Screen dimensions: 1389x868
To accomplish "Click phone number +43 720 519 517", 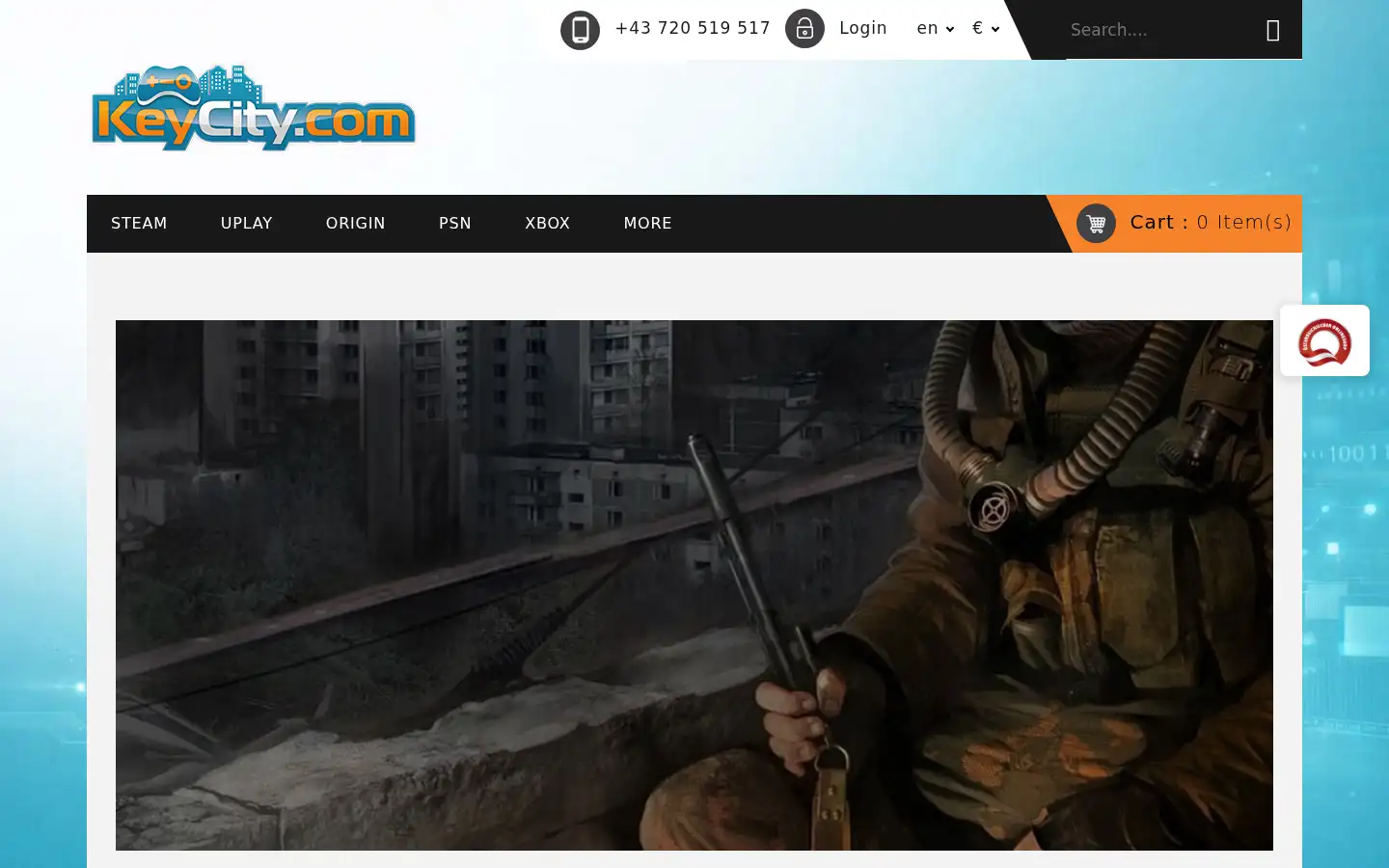I will pyautogui.click(x=693, y=28).
